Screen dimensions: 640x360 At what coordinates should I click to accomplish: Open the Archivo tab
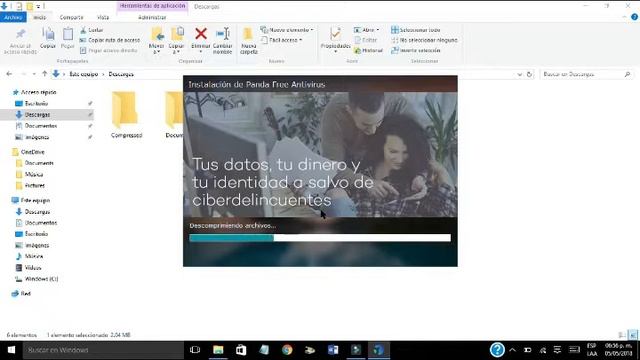(13, 17)
